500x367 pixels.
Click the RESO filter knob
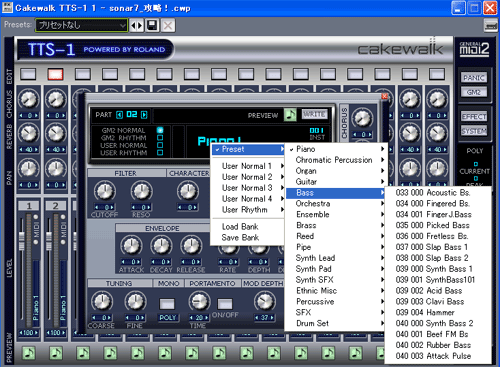click(141, 192)
